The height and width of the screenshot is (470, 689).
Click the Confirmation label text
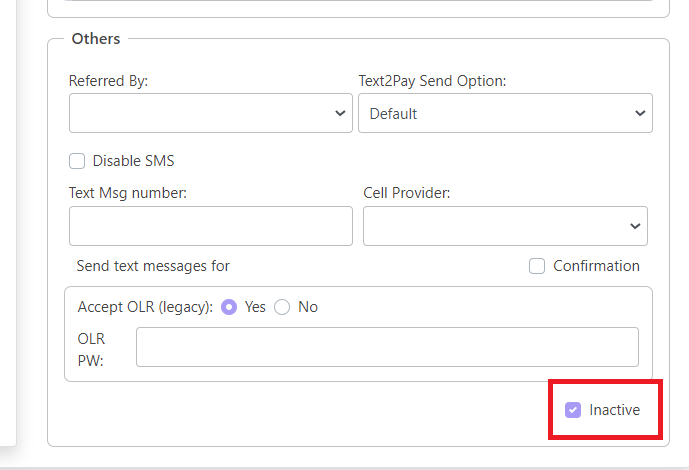tap(596, 266)
